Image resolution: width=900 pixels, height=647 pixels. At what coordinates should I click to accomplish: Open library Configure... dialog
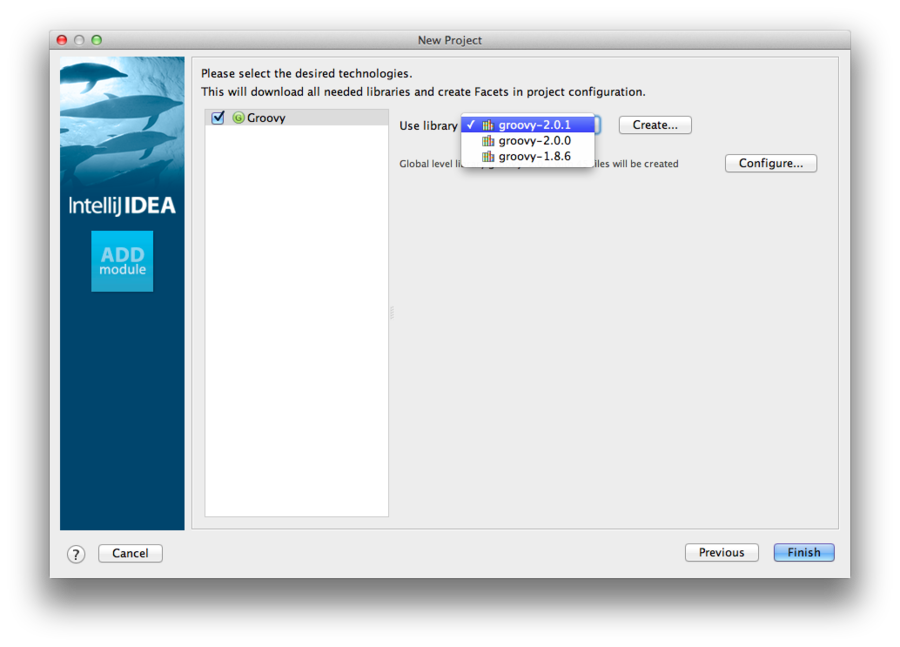pyautogui.click(x=771, y=163)
